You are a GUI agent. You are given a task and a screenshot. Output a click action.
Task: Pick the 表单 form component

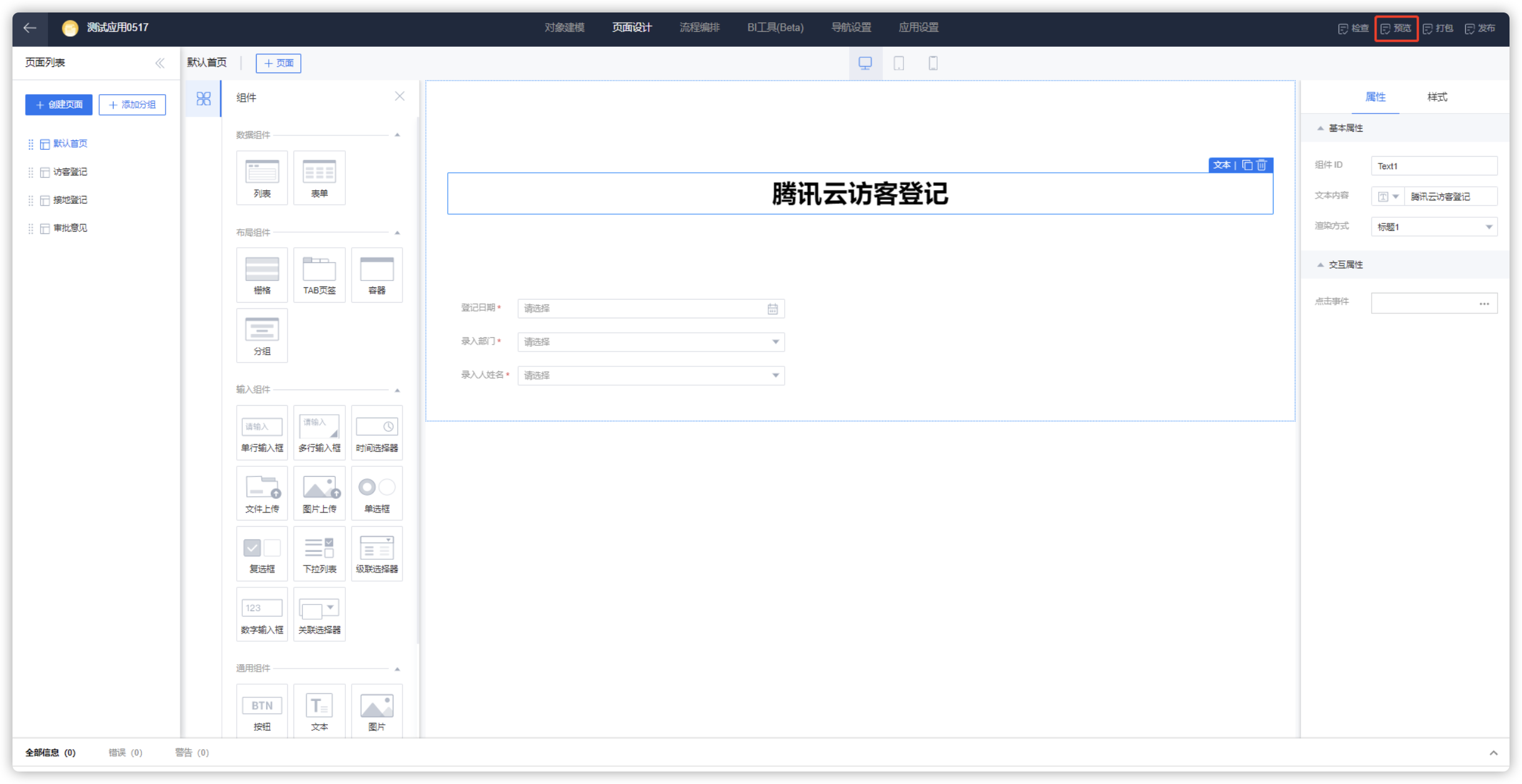tap(320, 177)
